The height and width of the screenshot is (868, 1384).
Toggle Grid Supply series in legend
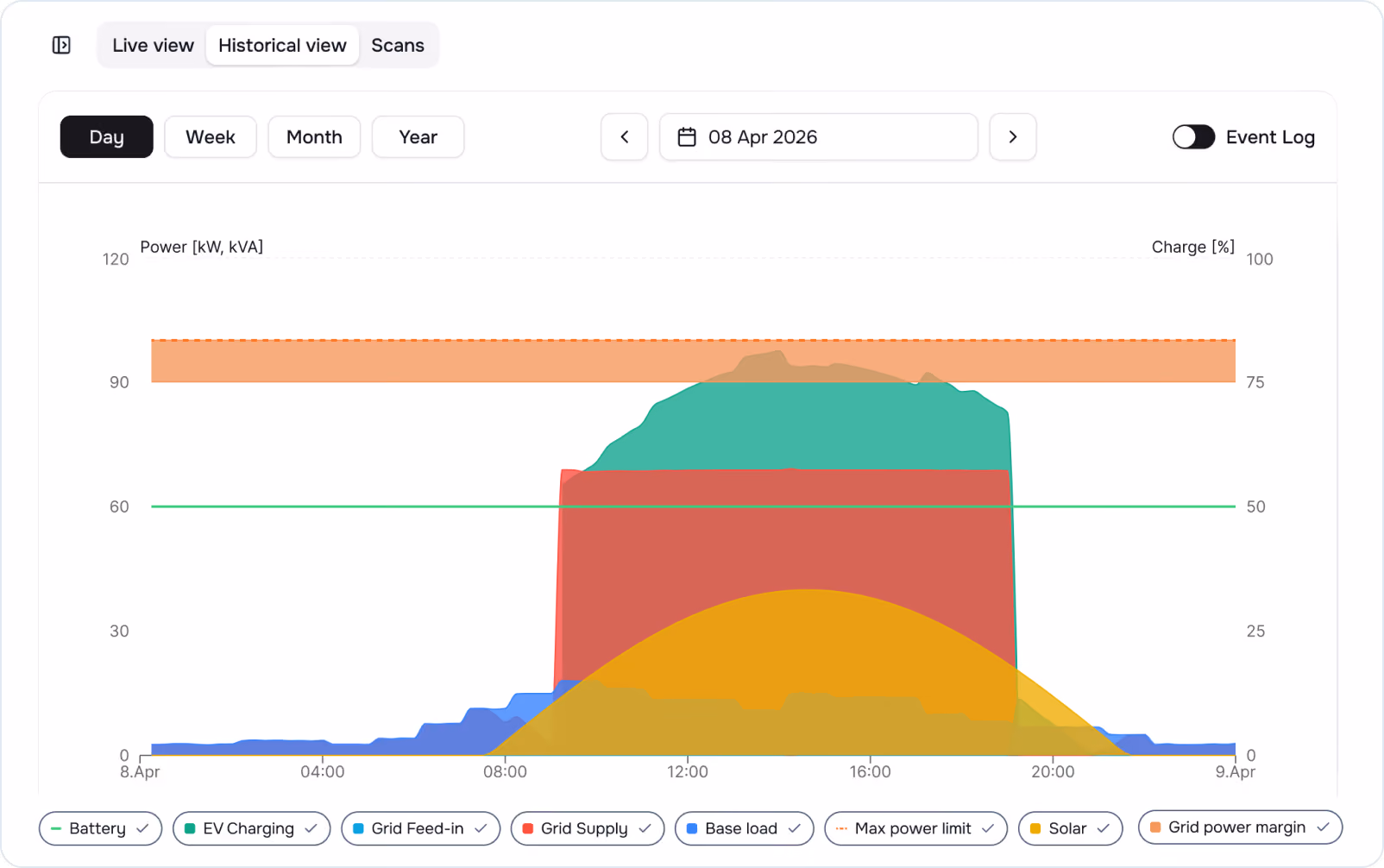tap(588, 828)
